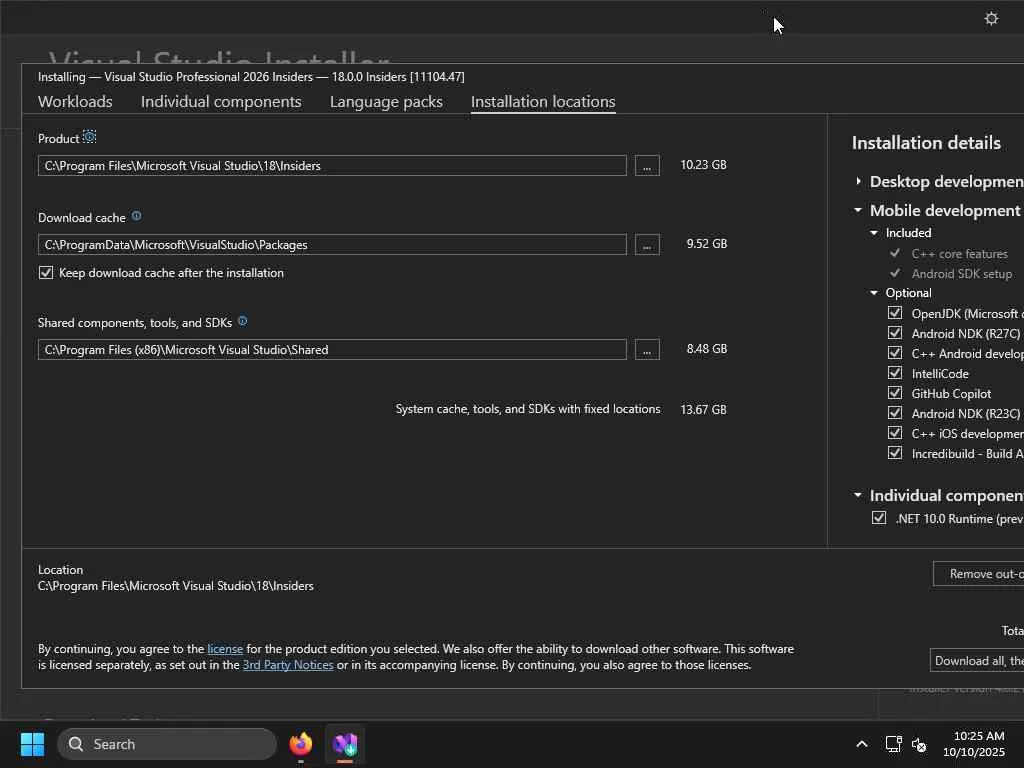Image resolution: width=1024 pixels, height=768 pixels.
Task: Open the Download all install-mode dropdown
Action: (977, 660)
